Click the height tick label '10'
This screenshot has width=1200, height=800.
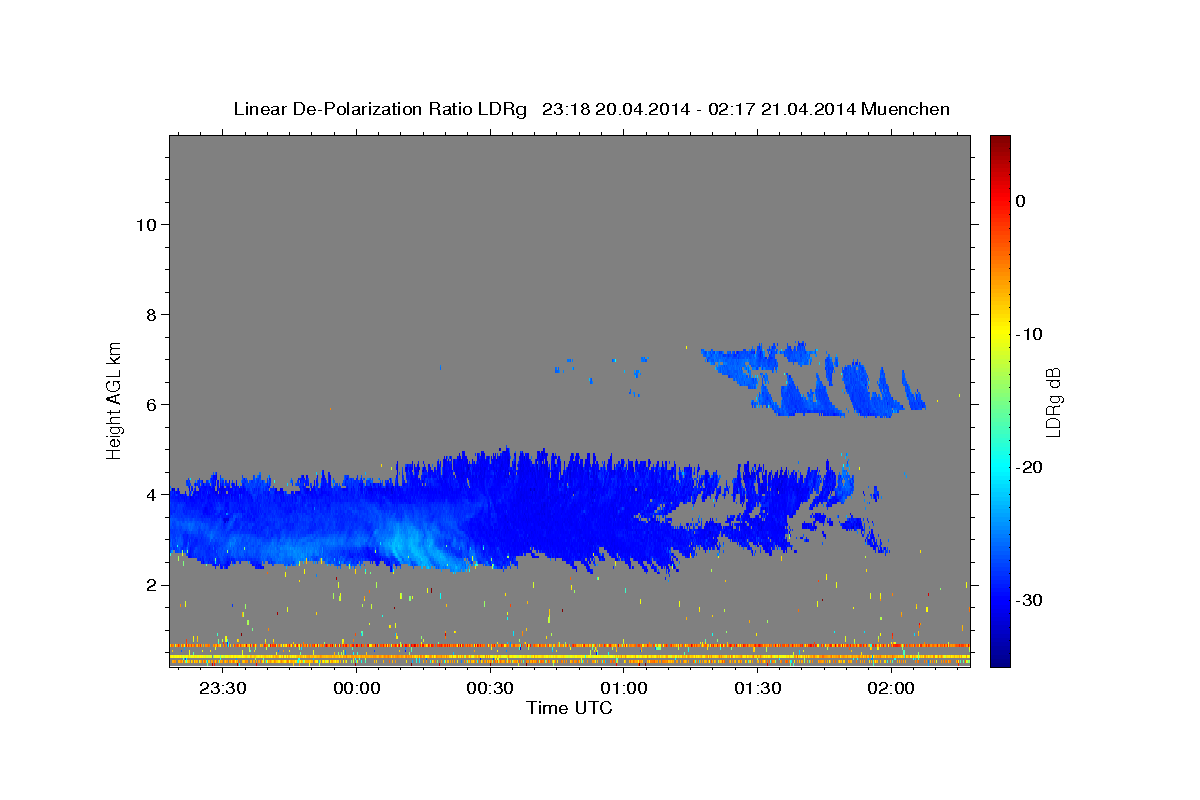pyautogui.click(x=145, y=224)
